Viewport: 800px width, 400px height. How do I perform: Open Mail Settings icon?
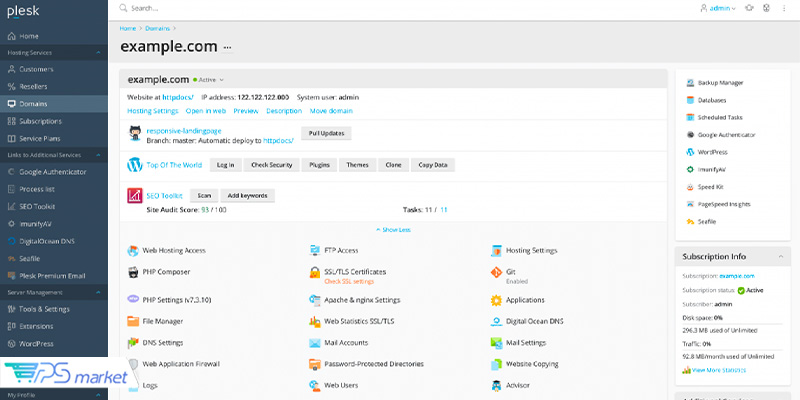(x=496, y=343)
